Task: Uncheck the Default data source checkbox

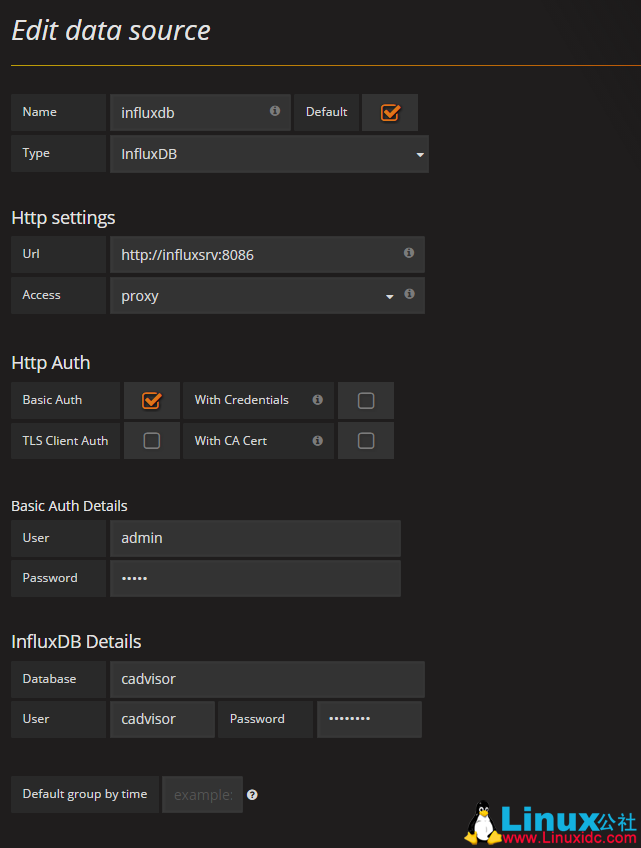Action: pos(390,113)
